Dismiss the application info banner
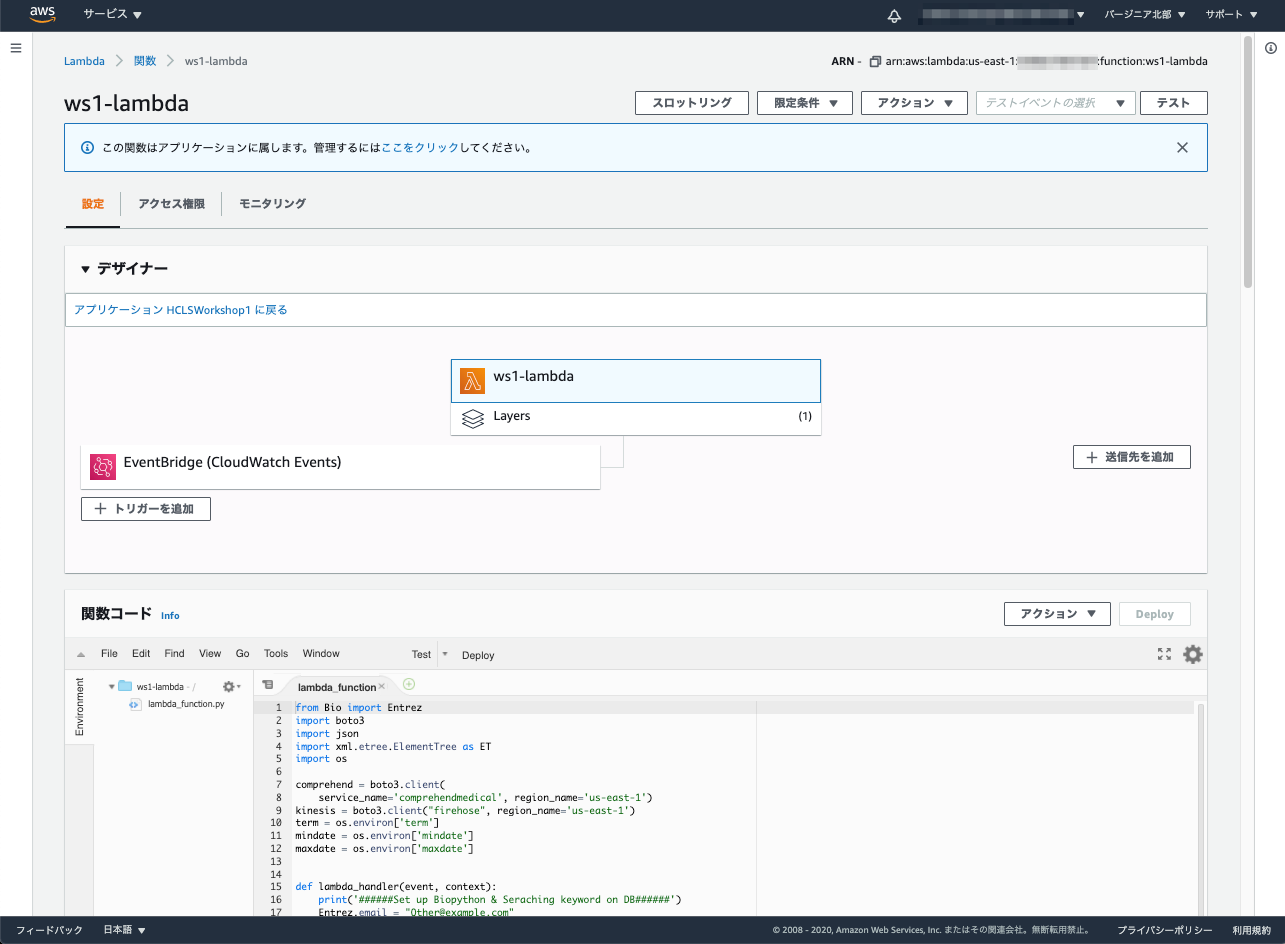Screen dimensions: 1285x944 coord(1182,147)
